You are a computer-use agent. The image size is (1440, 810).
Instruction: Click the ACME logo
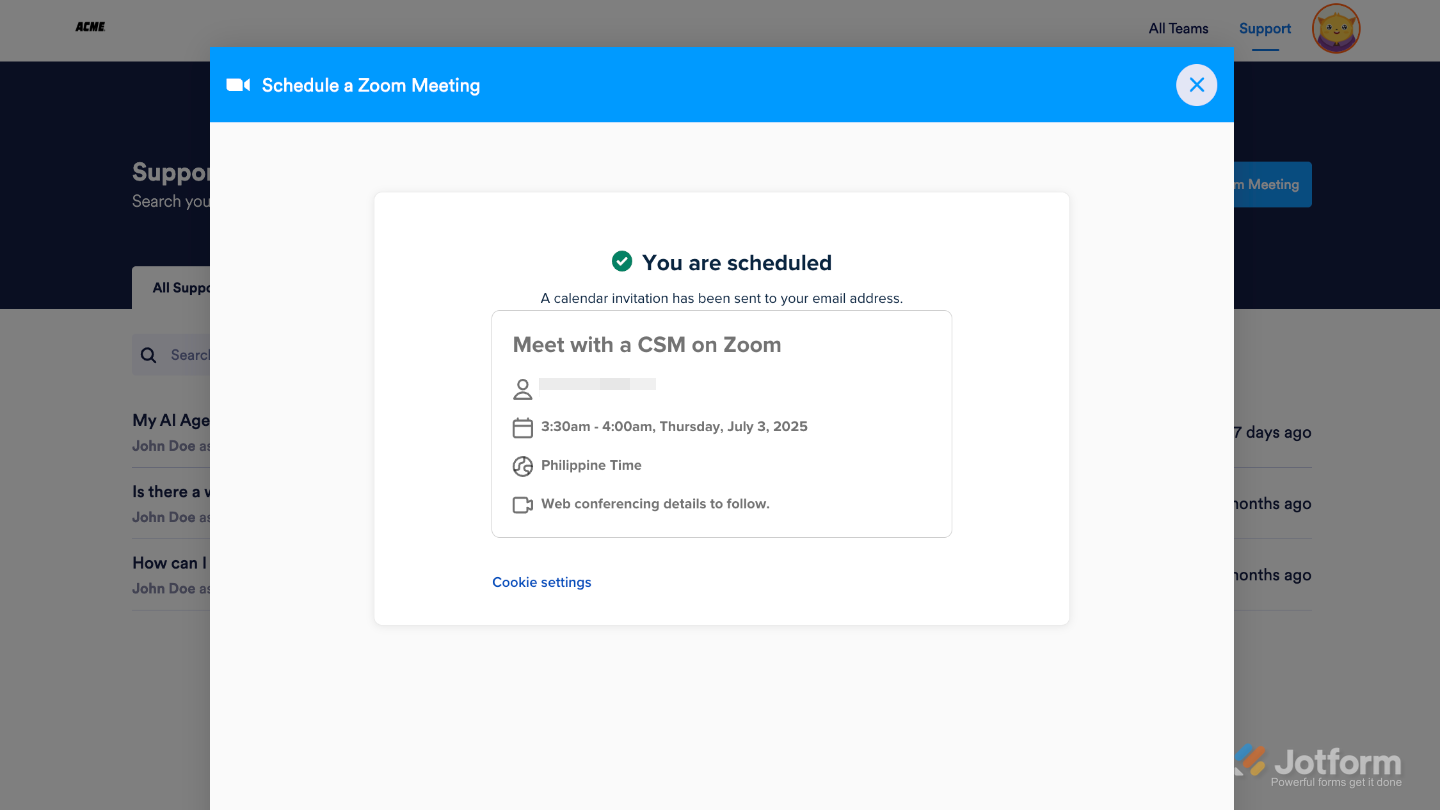[x=90, y=27]
